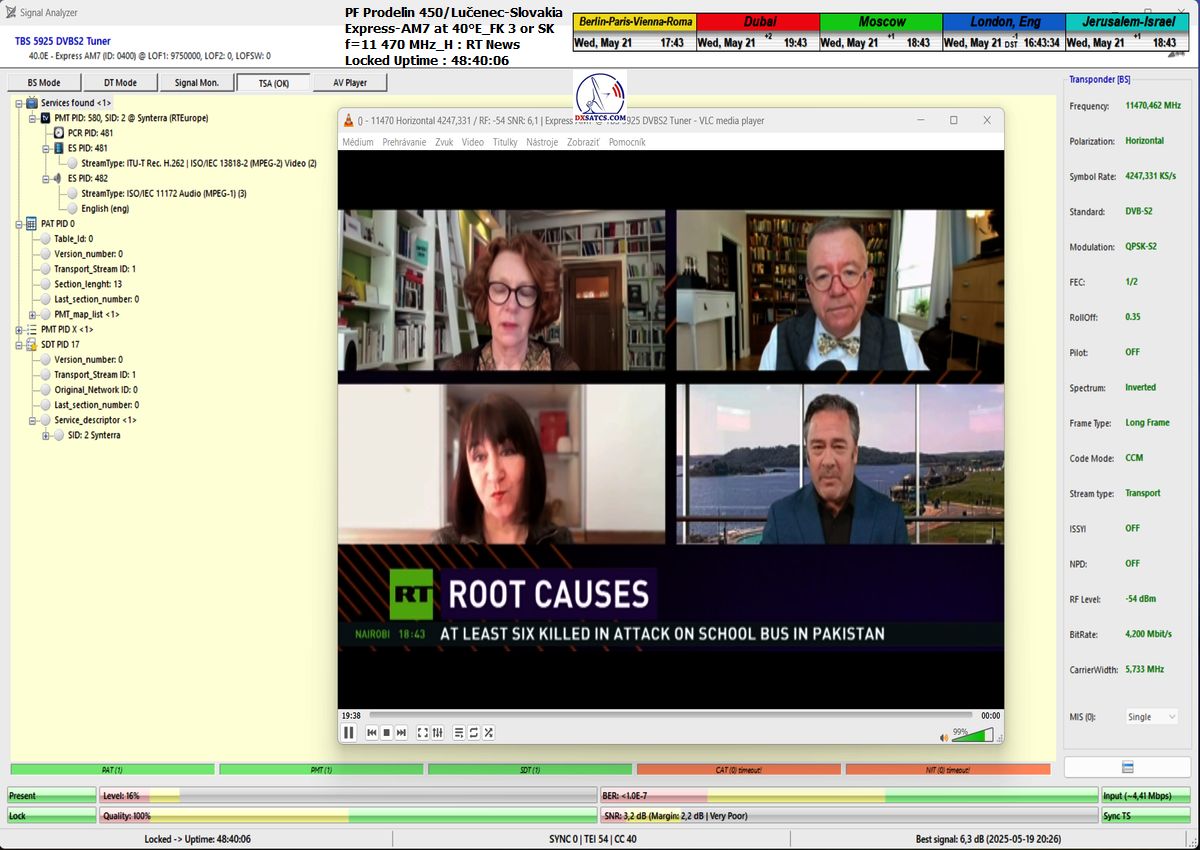Toggle VLC loop mode
Viewport: 1200px width, 850px height.
point(473,733)
